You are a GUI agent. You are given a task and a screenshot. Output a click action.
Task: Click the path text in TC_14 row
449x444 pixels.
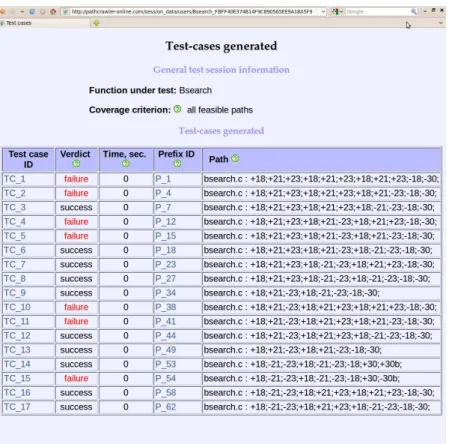303,364
